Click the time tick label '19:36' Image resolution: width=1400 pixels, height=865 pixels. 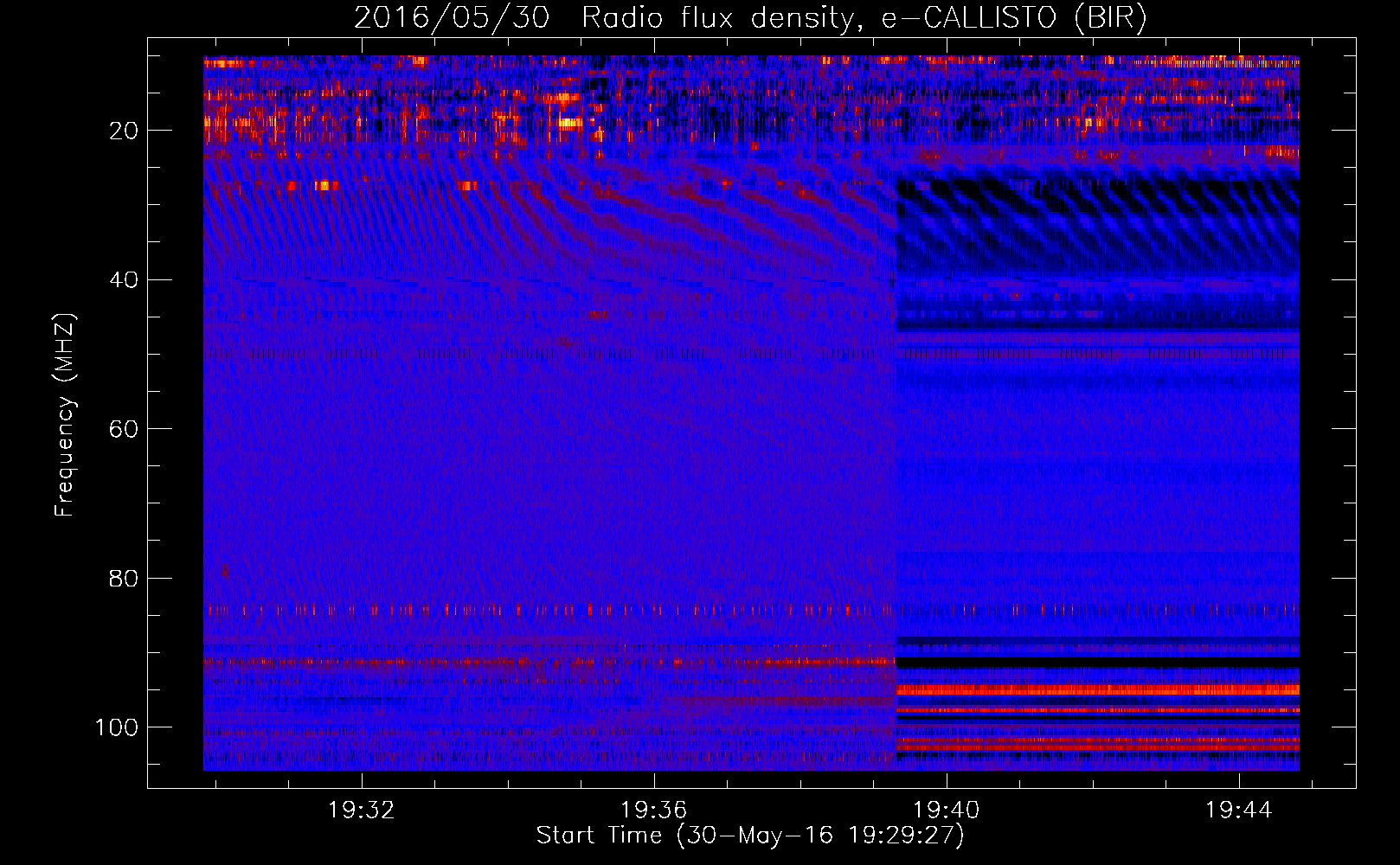pyautogui.click(x=654, y=810)
